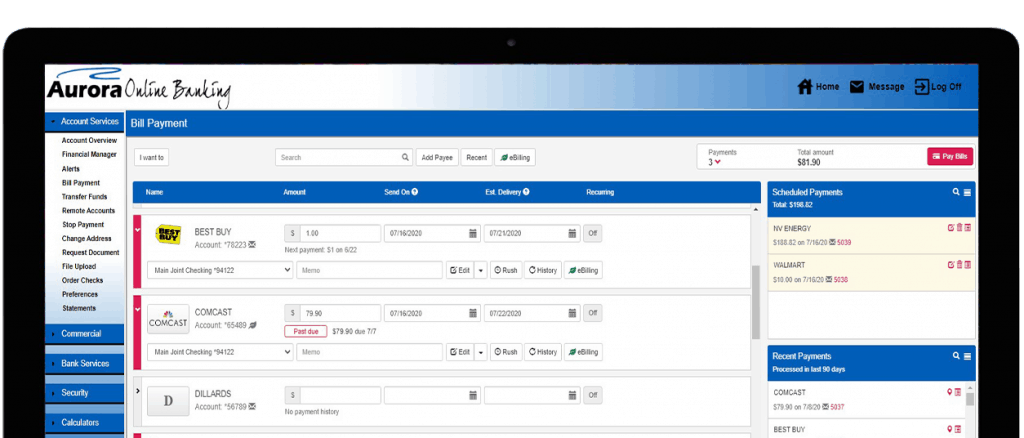The height and width of the screenshot is (438, 1024).
Task: Click payee list vertical scrollbar
Action: (x=756, y=303)
